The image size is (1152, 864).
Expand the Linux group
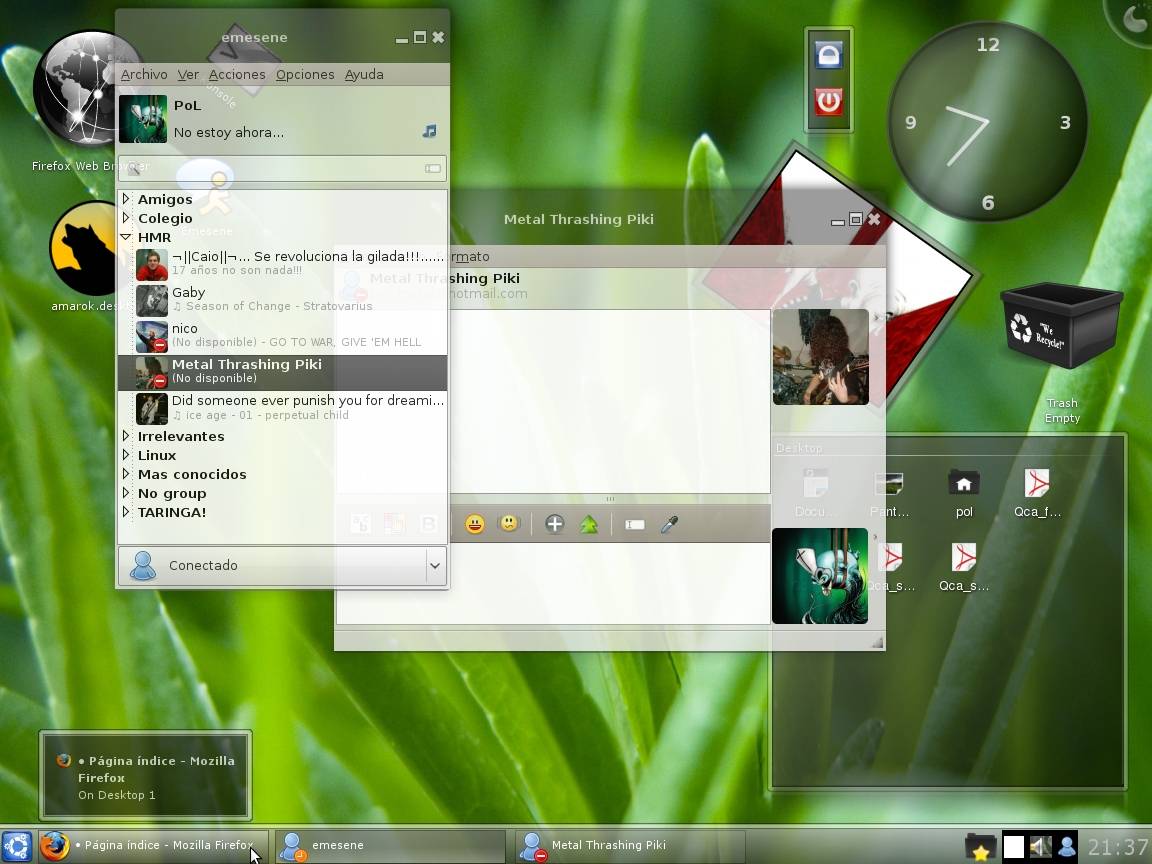[x=126, y=455]
